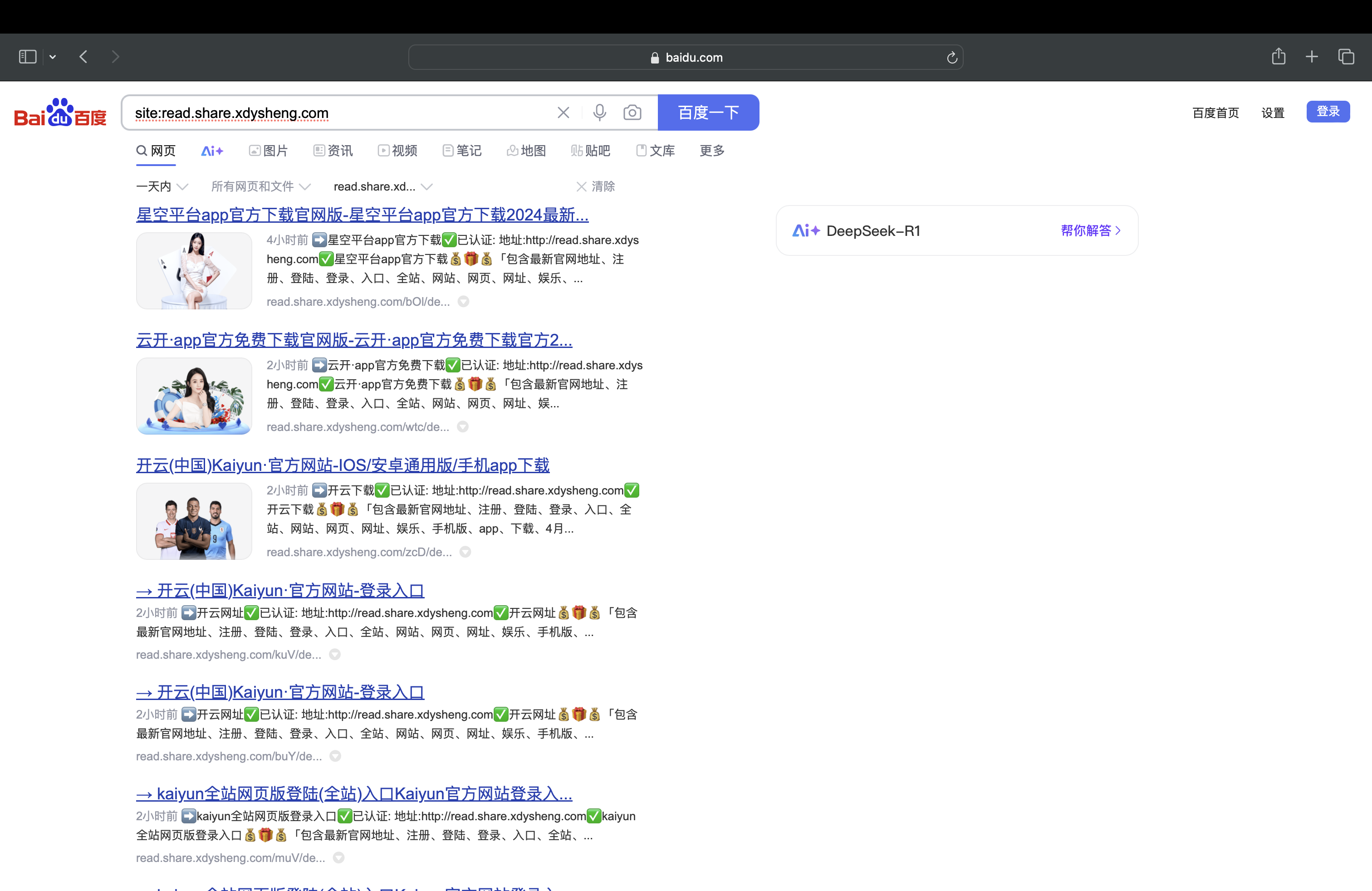Image resolution: width=1372 pixels, height=891 pixels.
Task: Expand the 一天内 time filter
Action: coord(162,187)
